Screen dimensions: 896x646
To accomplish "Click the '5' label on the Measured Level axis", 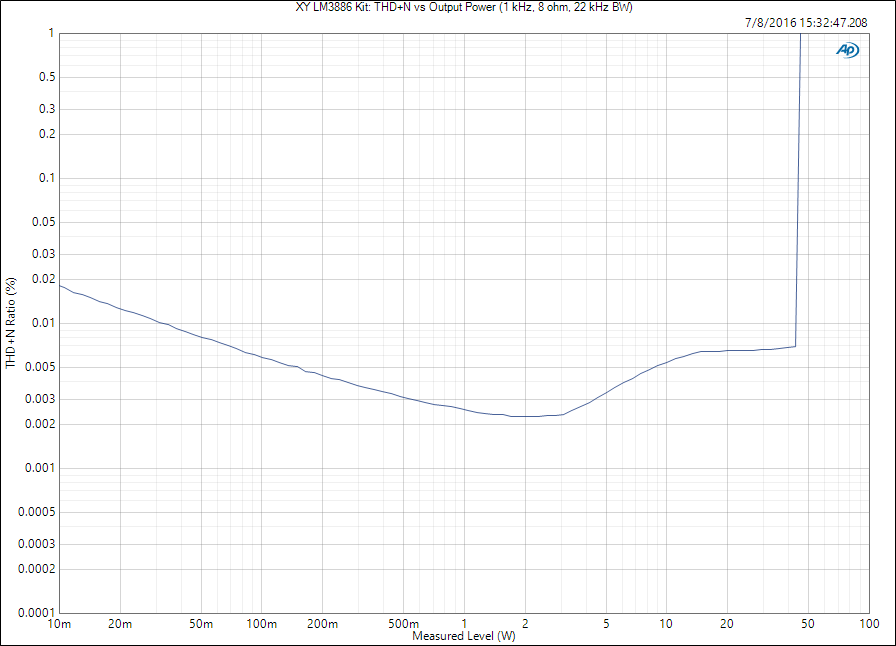I will click(x=606, y=624).
